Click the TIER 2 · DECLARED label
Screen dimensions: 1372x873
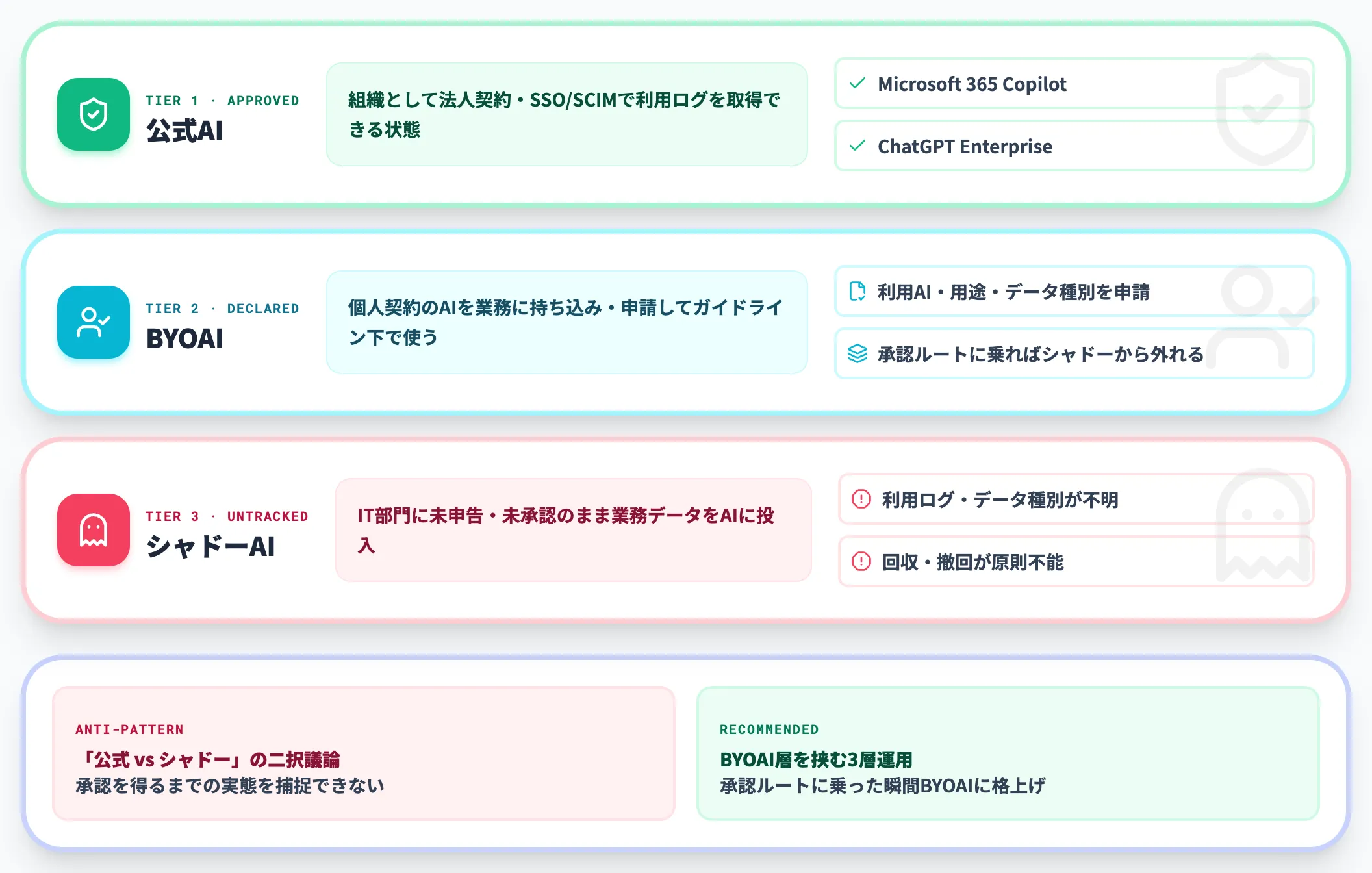click(222, 309)
